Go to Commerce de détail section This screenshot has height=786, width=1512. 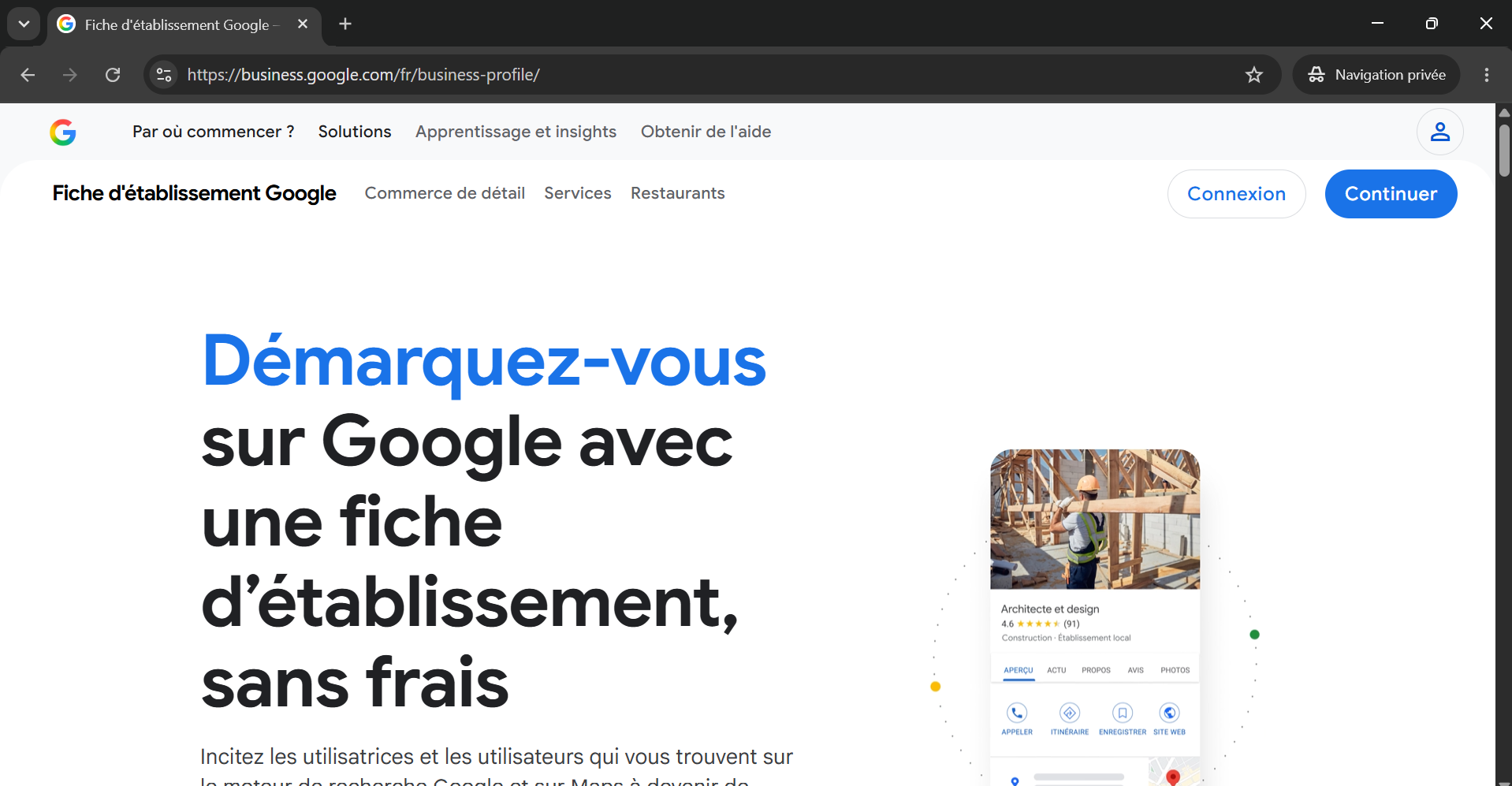[x=445, y=193]
